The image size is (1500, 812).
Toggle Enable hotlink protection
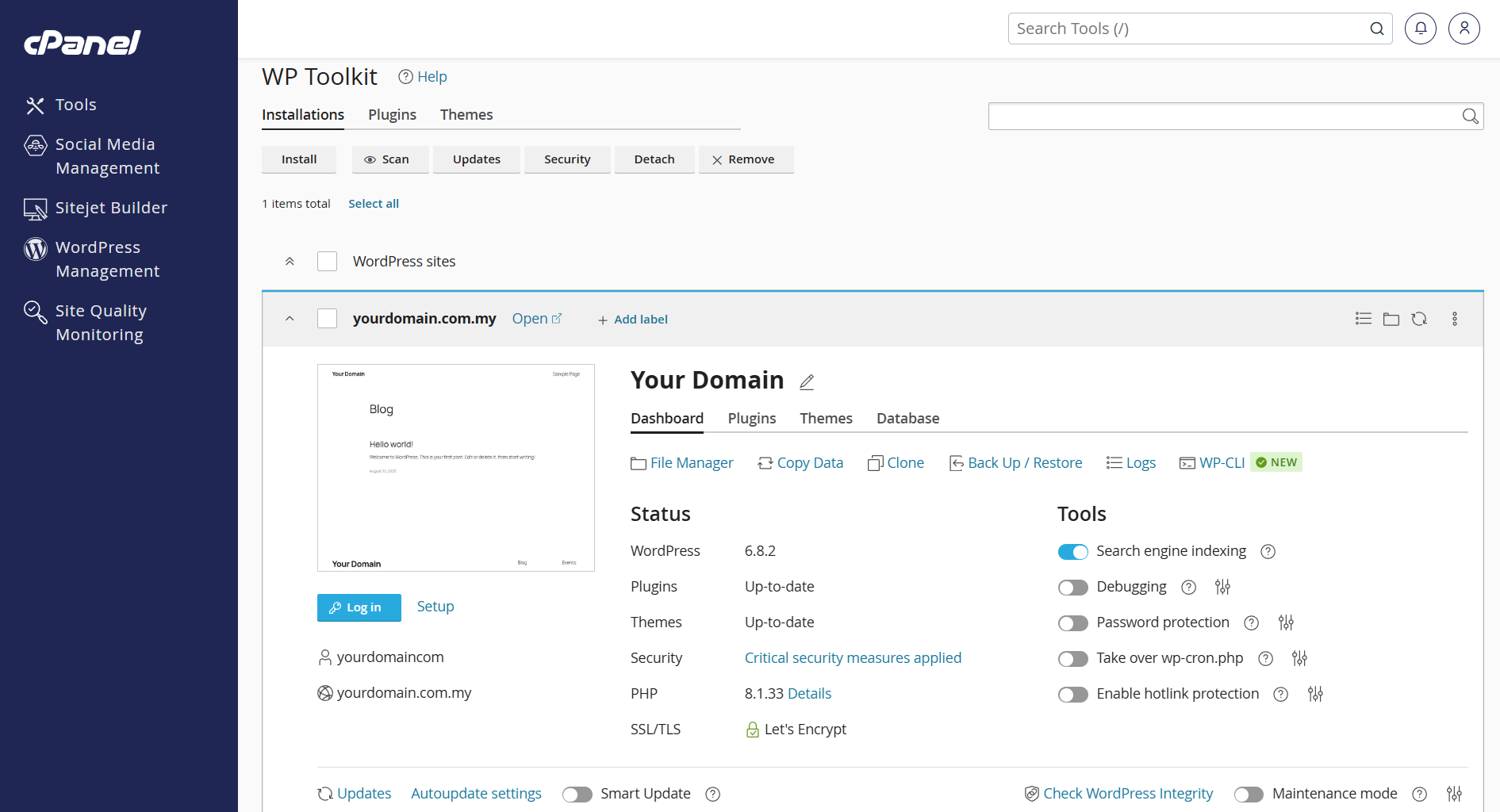tap(1073, 695)
